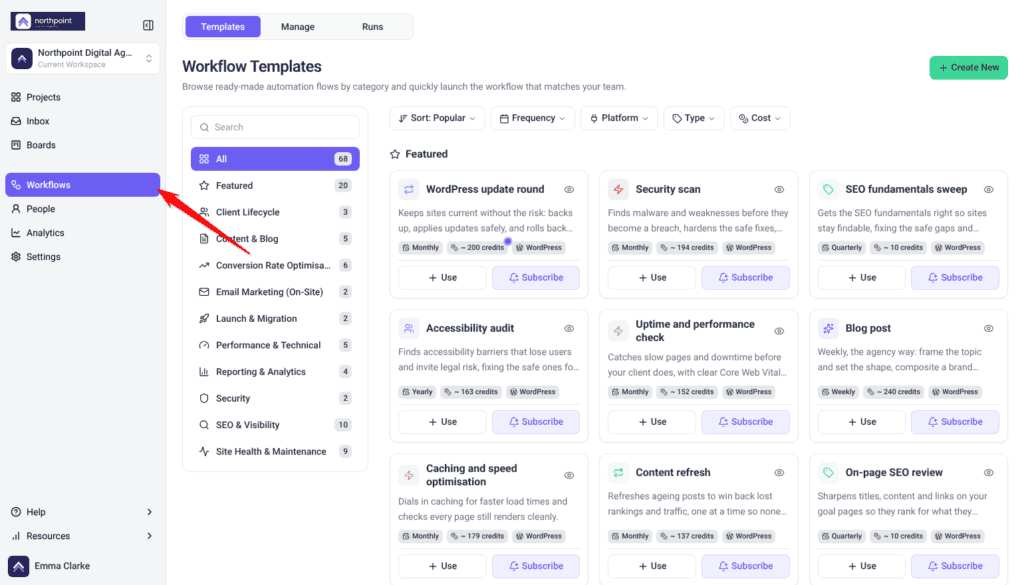Subscribe to the Security scan workflow

745,277
